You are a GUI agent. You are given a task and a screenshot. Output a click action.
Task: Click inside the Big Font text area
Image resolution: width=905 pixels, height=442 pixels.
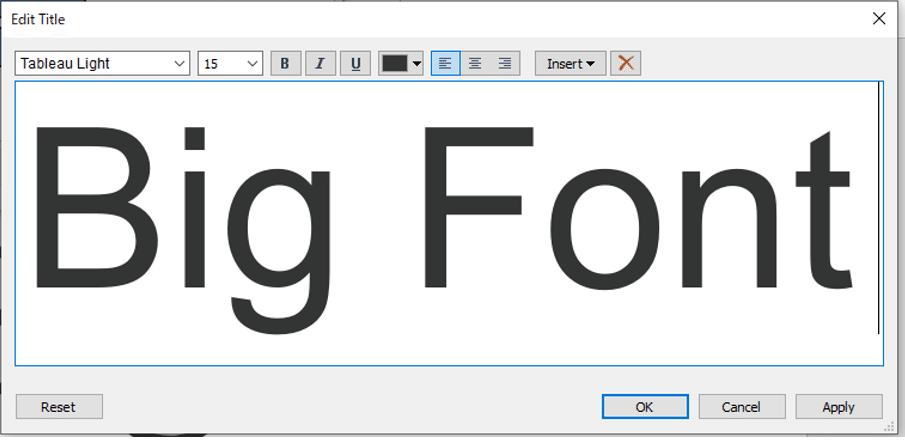click(449, 223)
